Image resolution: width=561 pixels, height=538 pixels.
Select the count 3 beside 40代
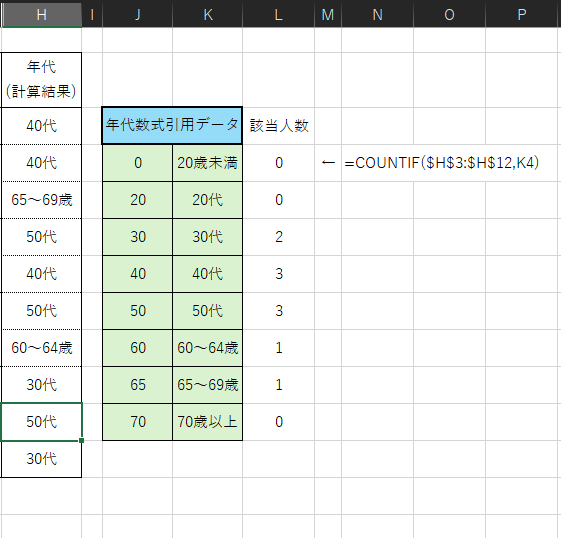[x=279, y=274]
